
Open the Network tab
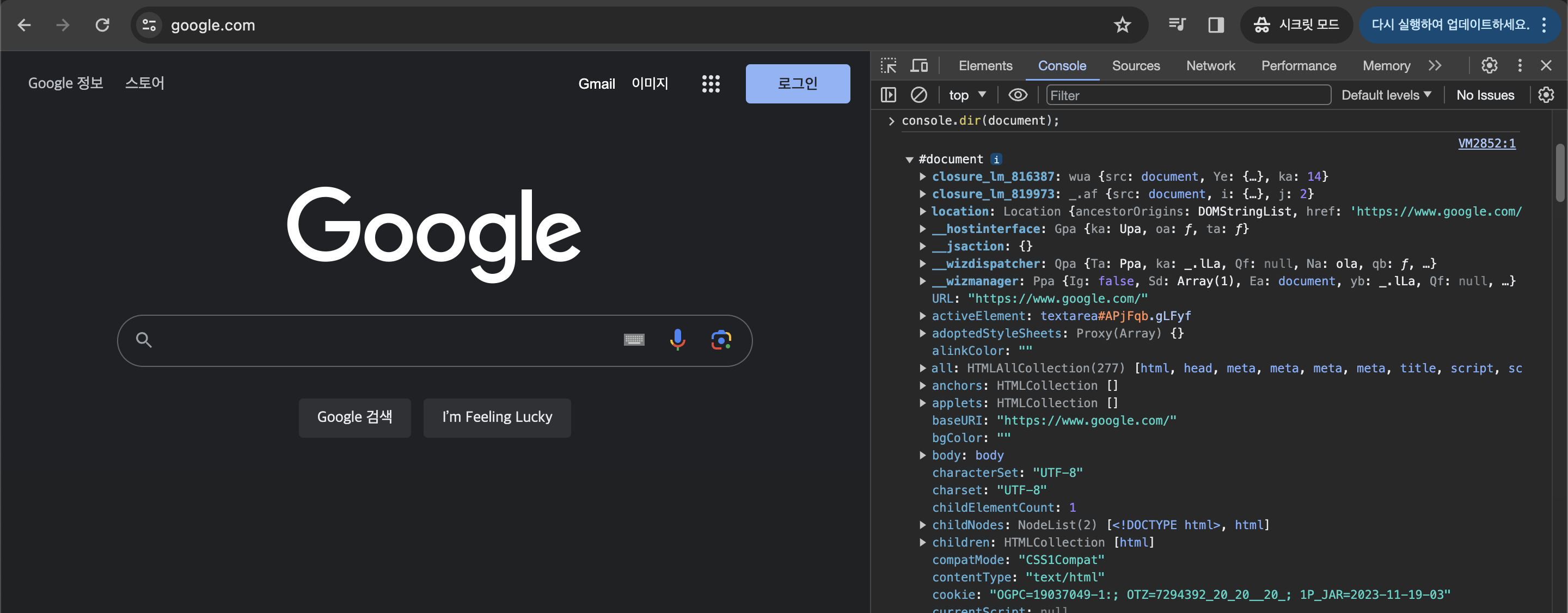pyautogui.click(x=1210, y=66)
